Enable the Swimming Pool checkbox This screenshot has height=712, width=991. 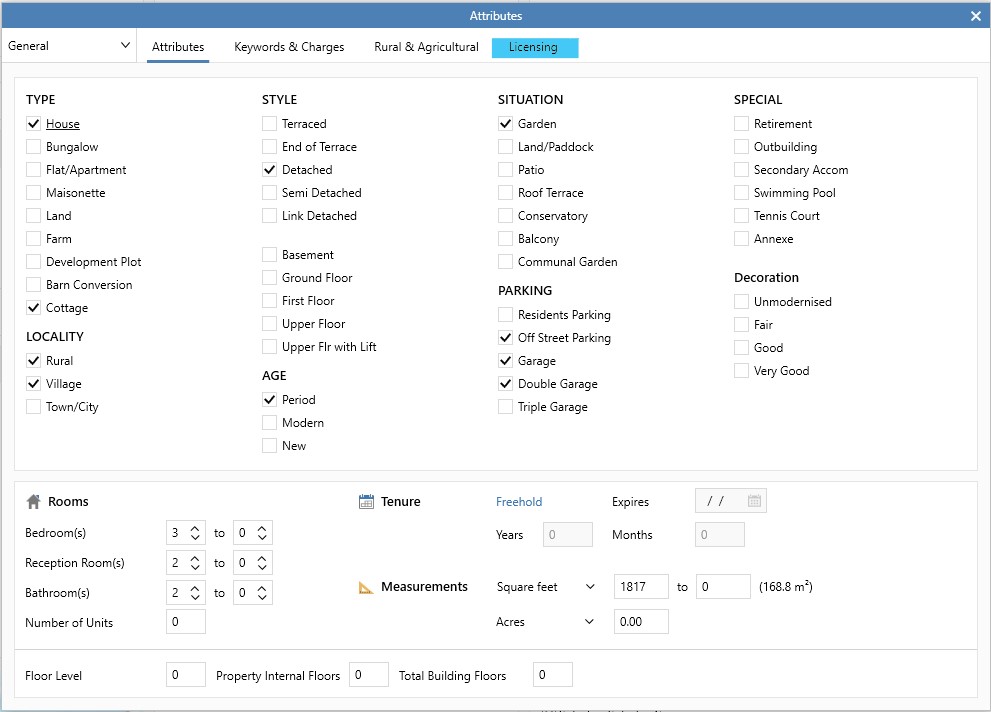point(741,193)
